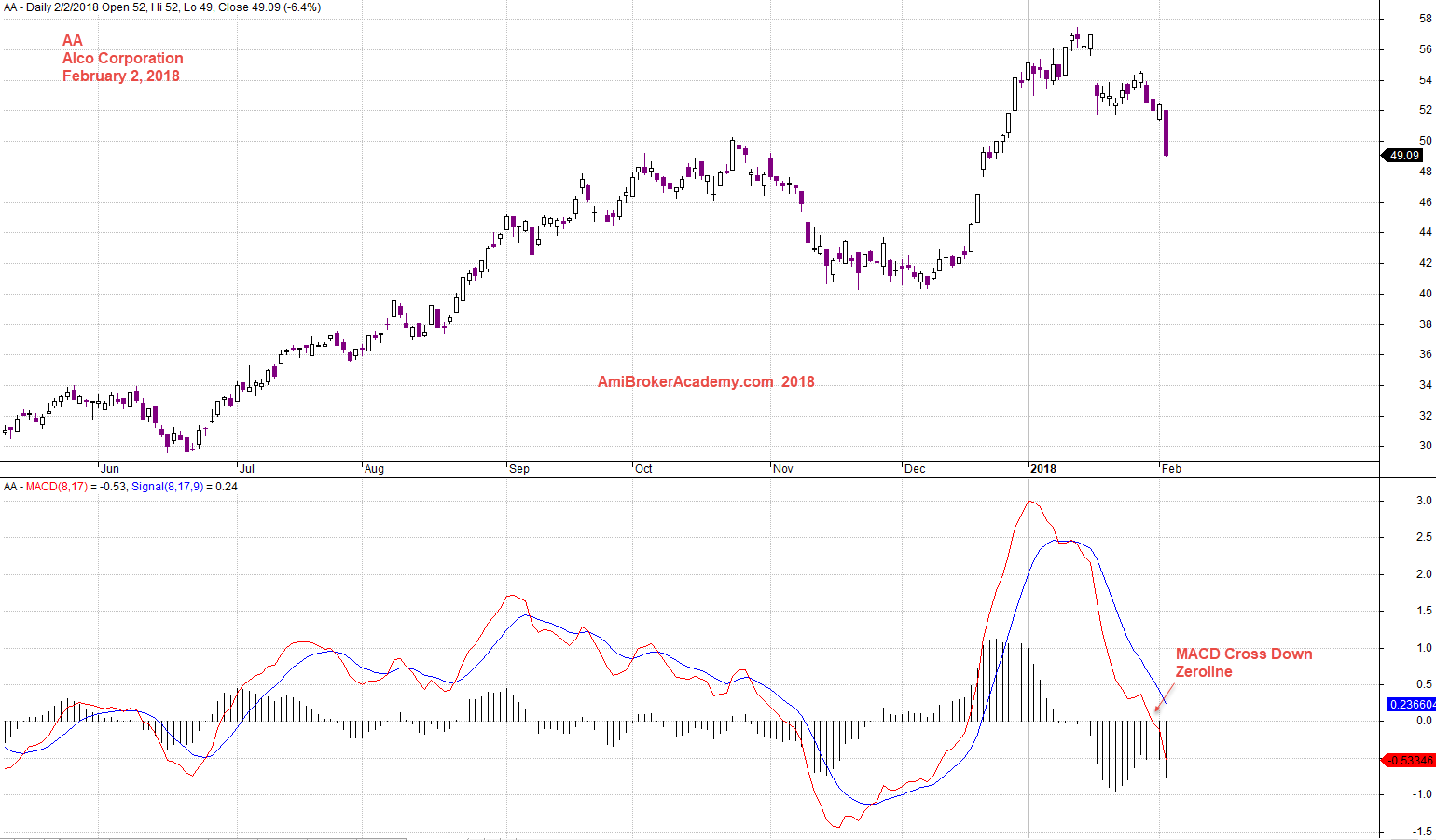1436x840 pixels.
Task: Click the 'Feb' date axis label
Action: pyautogui.click(x=1171, y=469)
